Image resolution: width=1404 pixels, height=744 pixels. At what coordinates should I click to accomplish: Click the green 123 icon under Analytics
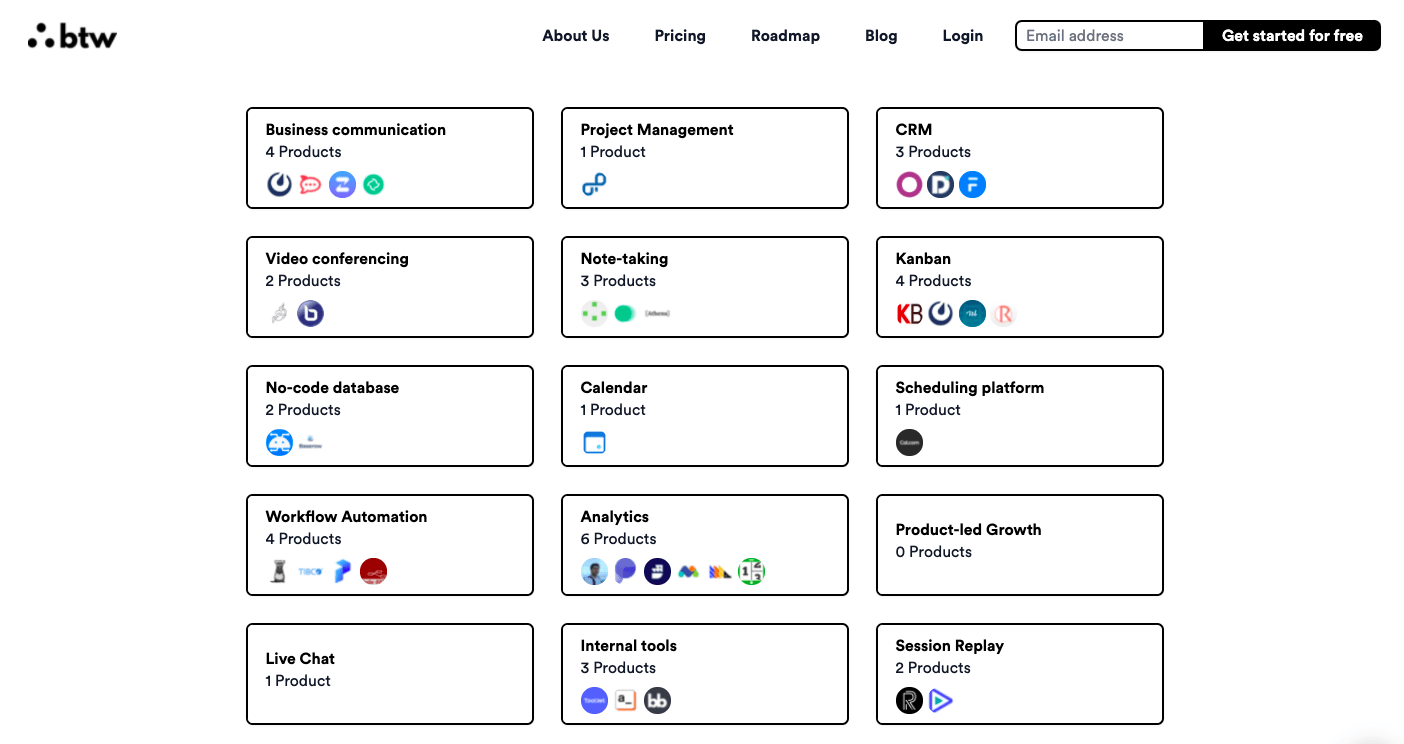point(751,571)
